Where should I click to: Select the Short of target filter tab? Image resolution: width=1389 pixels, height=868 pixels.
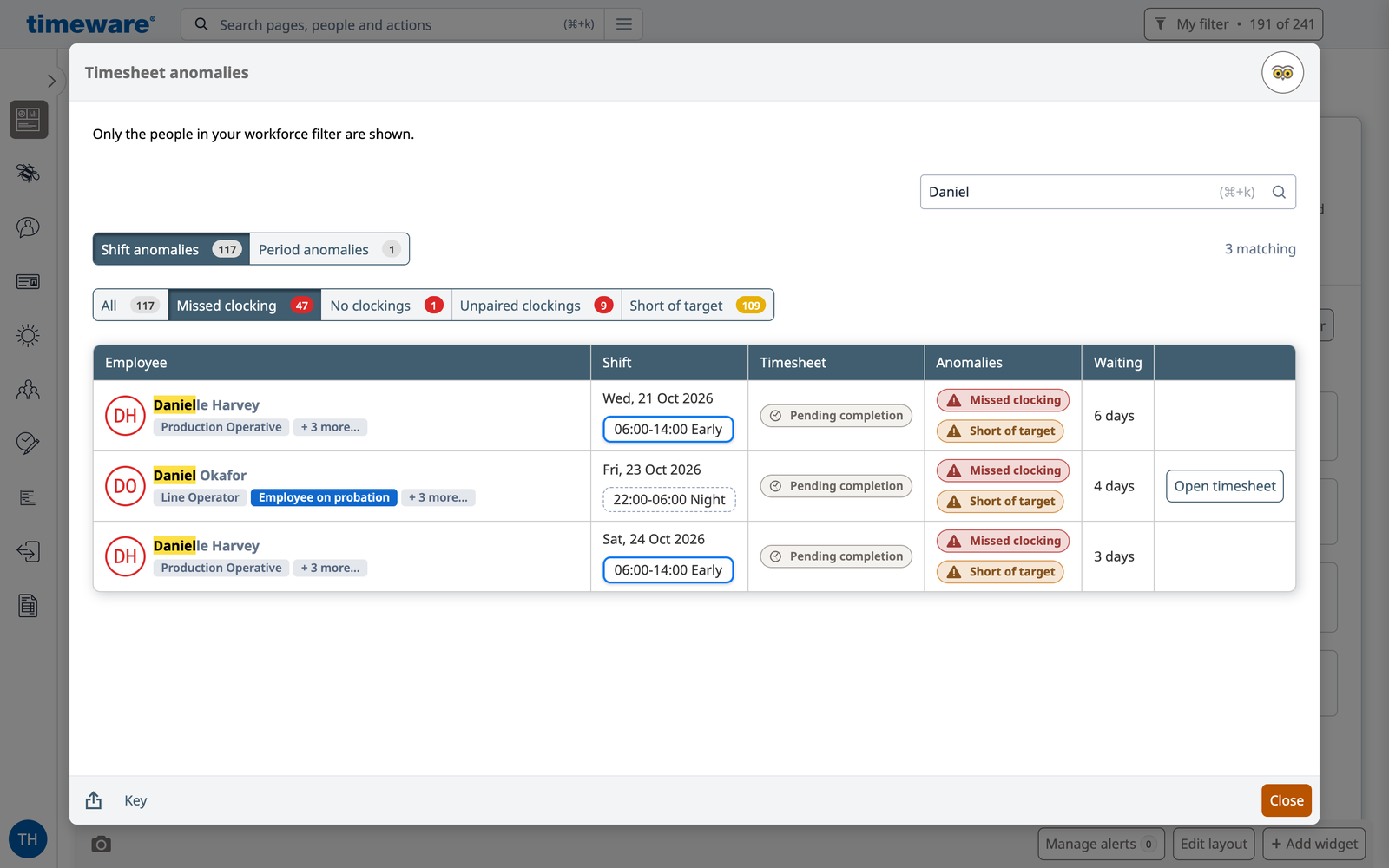[x=697, y=306]
